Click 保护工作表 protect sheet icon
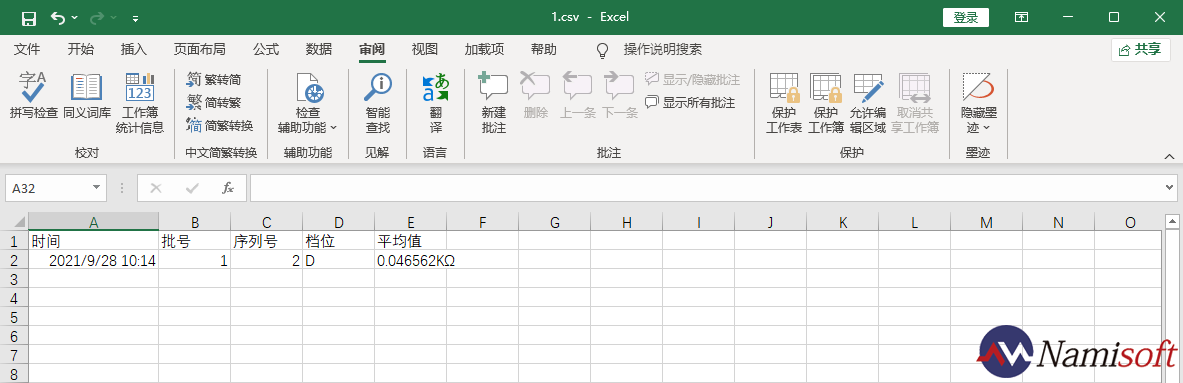1183x383 pixels. pyautogui.click(x=784, y=87)
